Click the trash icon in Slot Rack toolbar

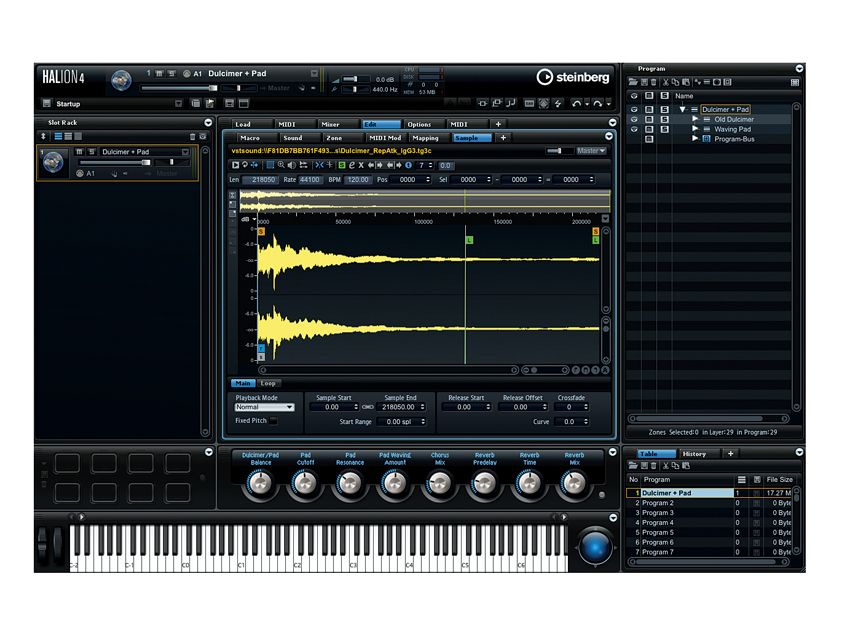point(192,137)
